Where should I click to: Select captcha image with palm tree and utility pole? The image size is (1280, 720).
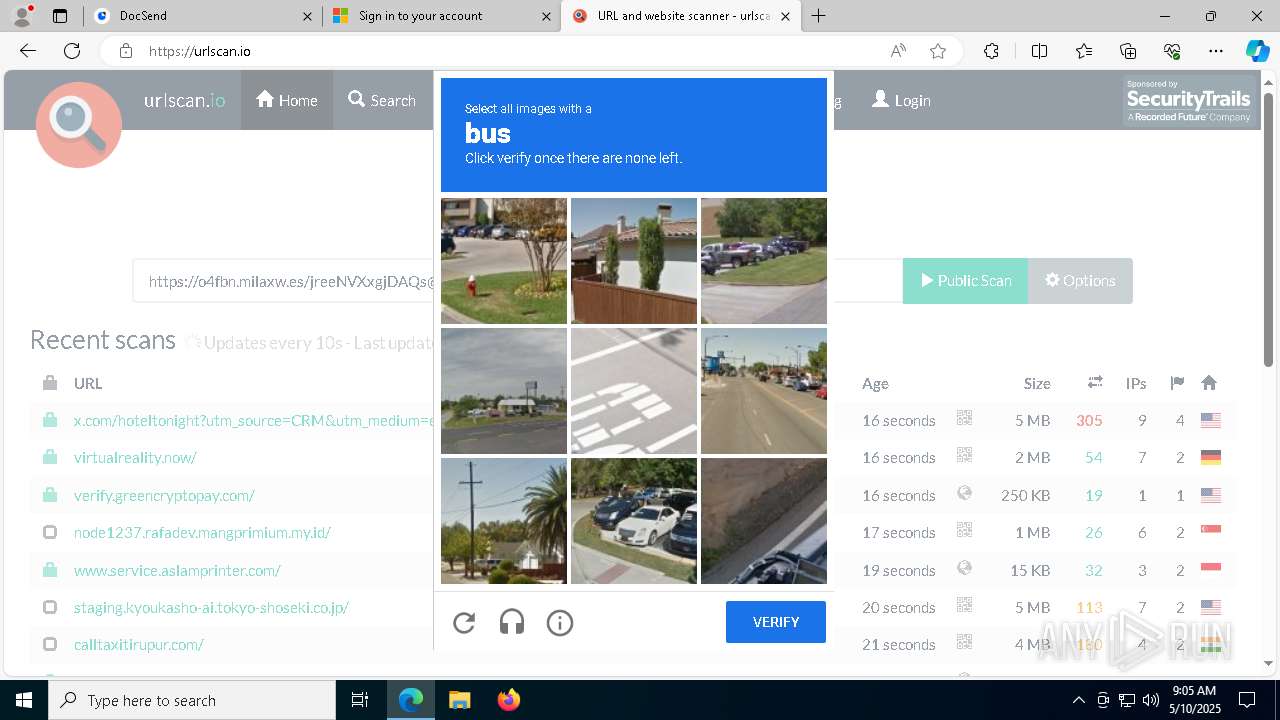pos(504,521)
